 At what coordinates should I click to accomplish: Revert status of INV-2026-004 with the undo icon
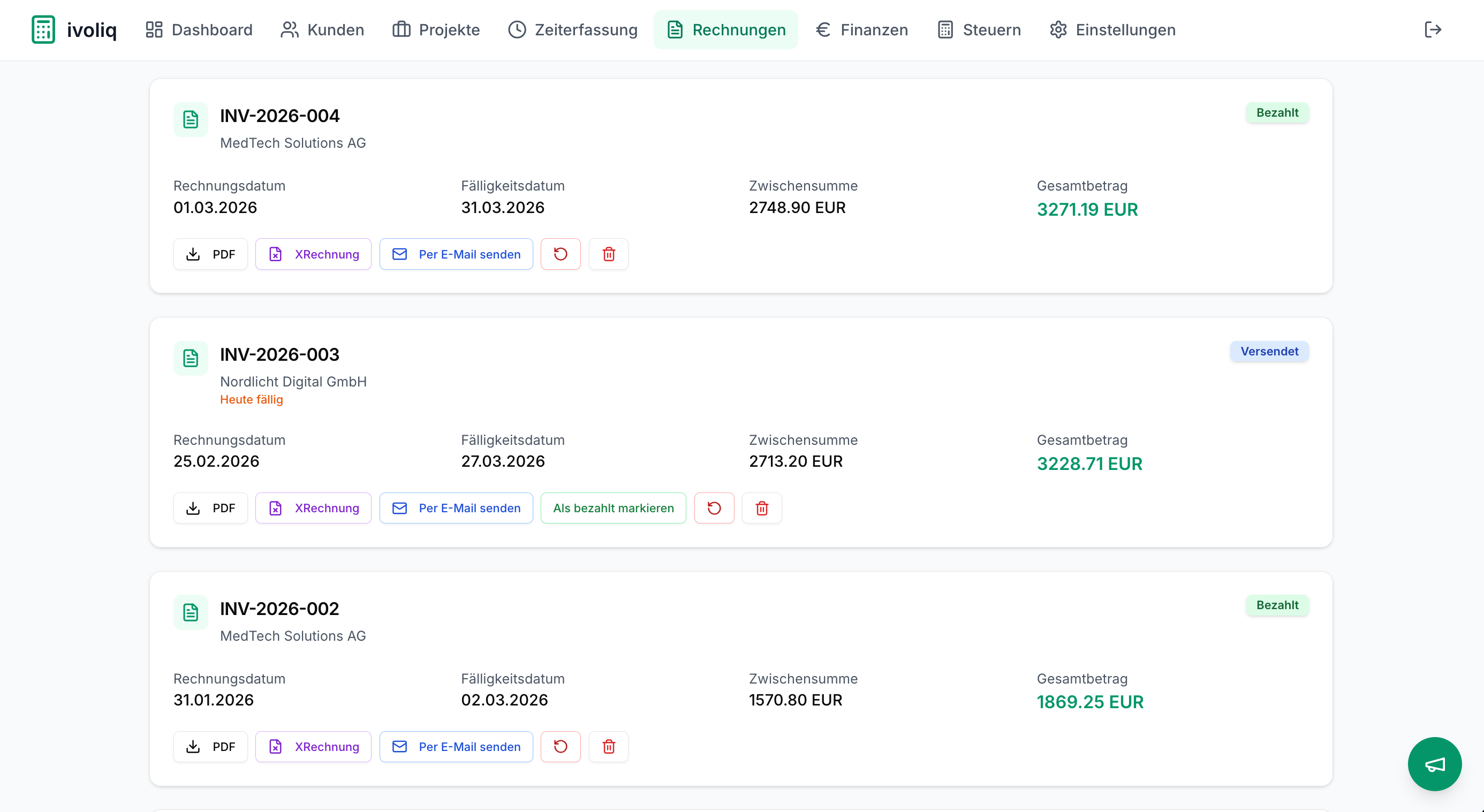(560, 254)
